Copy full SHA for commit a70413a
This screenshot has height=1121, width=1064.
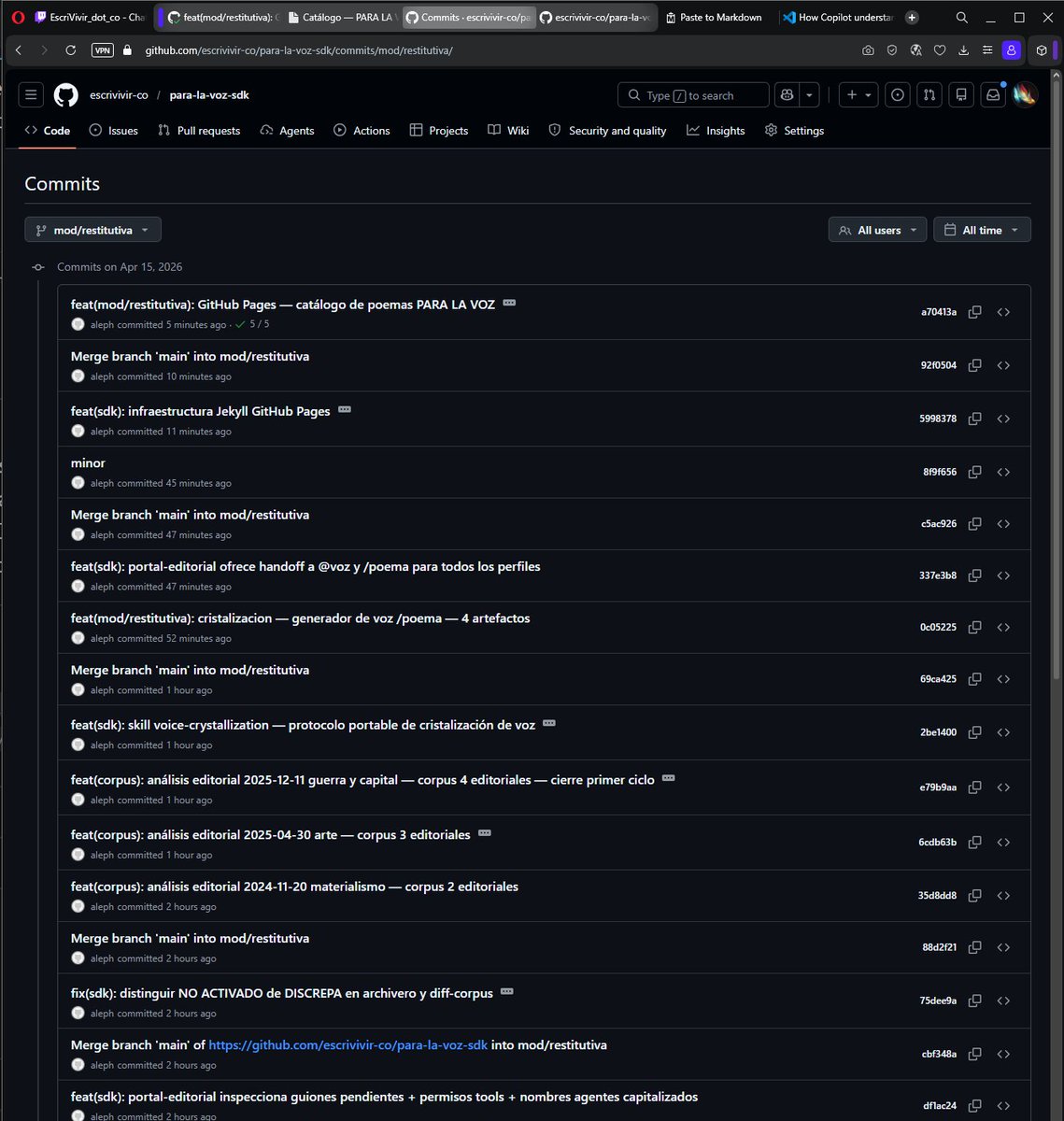pyautogui.click(x=974, y=312)
